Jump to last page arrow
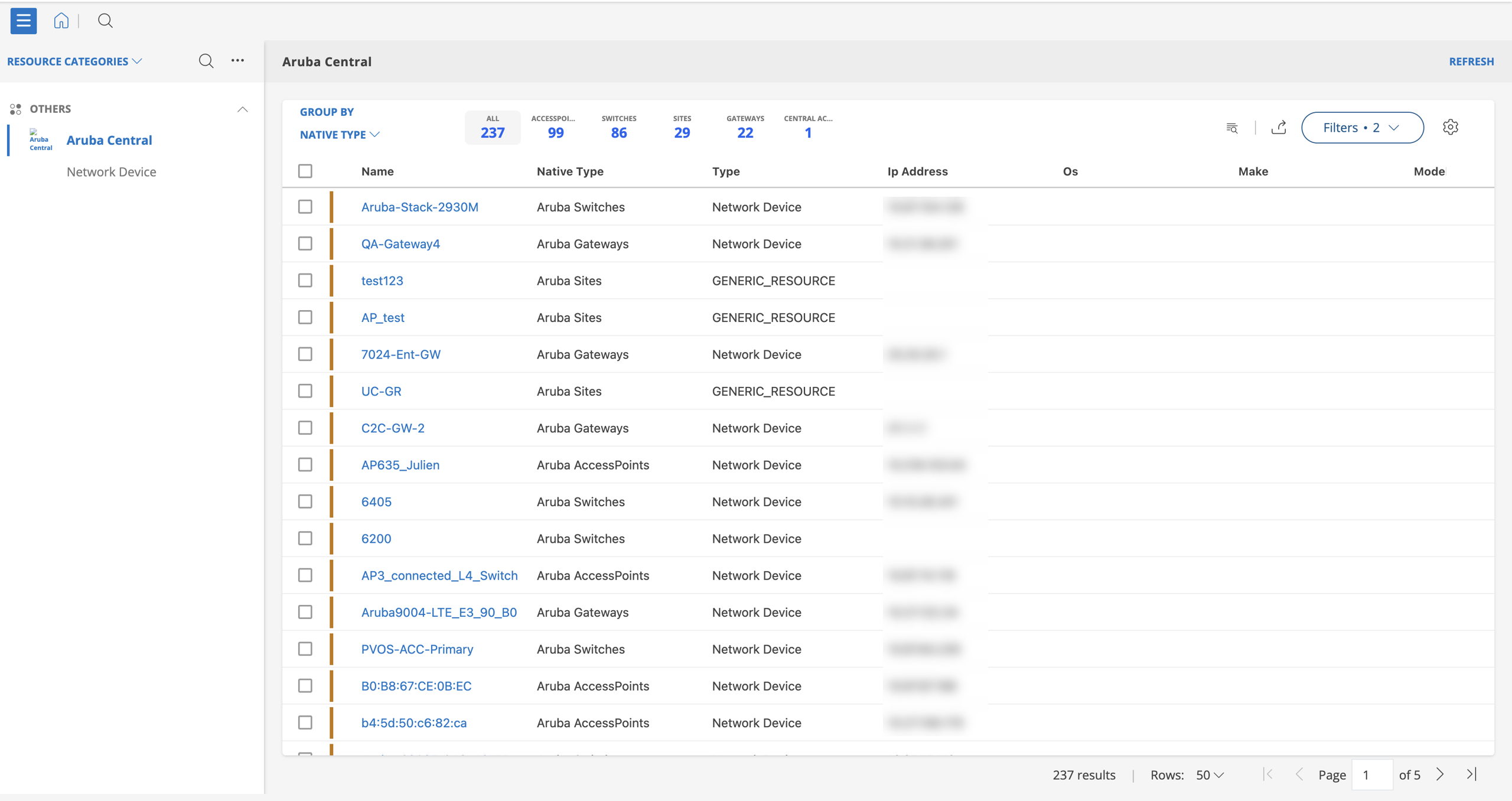The image size is (1512, 801). coord(1471,774)
